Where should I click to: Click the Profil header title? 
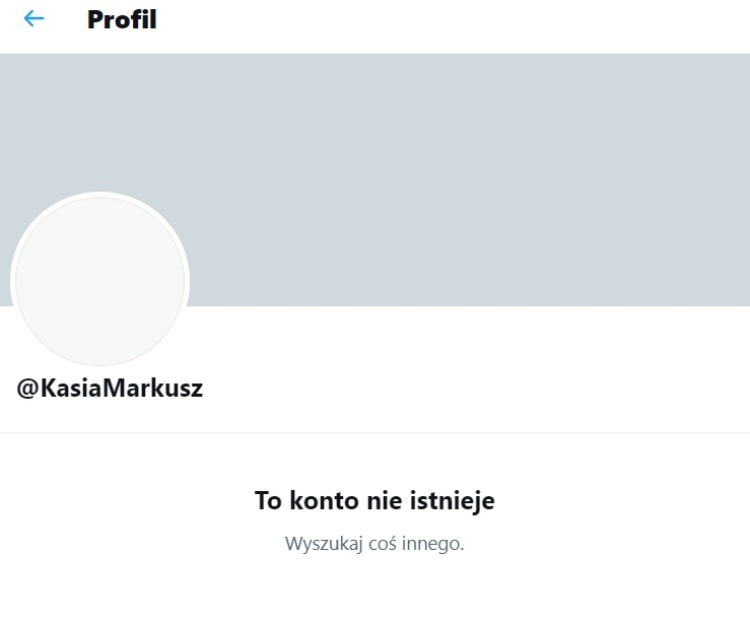click(122, 20)
